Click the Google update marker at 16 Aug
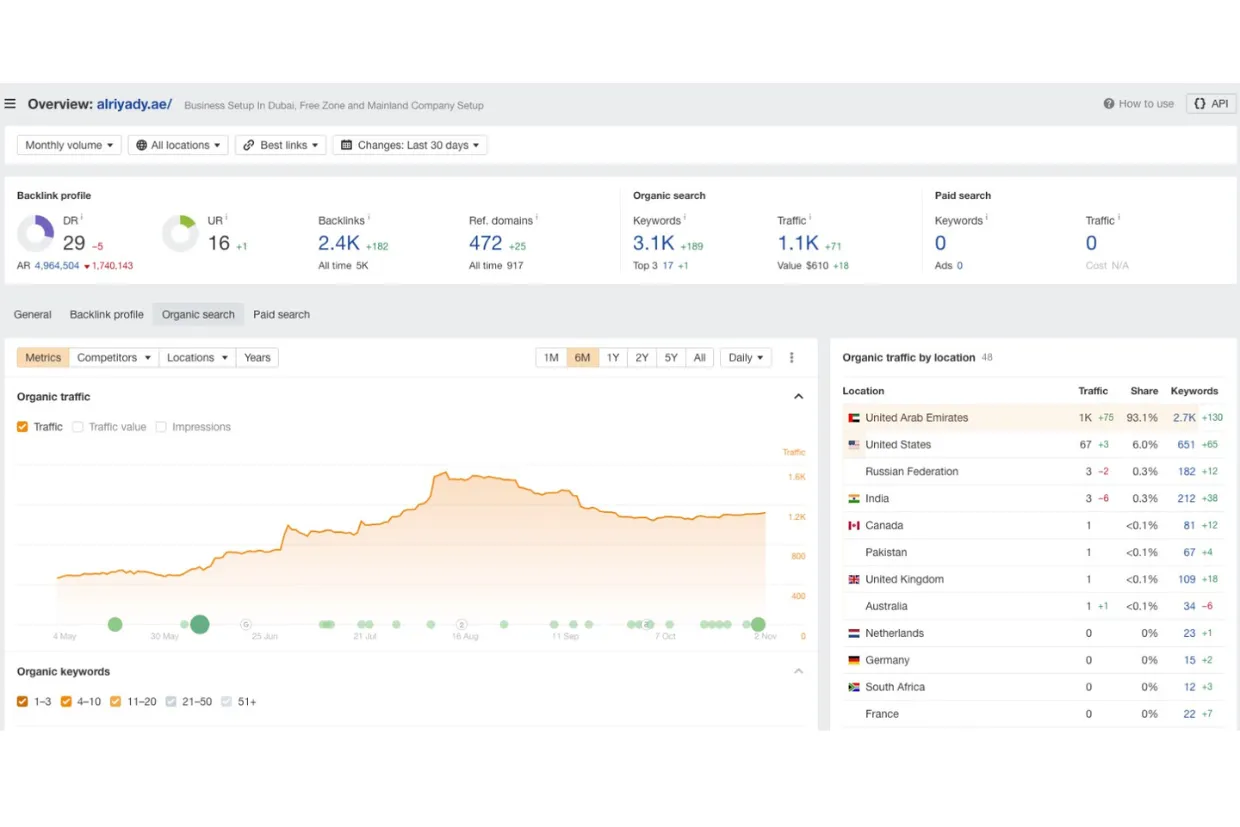Image resolution: width=1240 pixels, height=827 pixels. (x=462, y=624)
